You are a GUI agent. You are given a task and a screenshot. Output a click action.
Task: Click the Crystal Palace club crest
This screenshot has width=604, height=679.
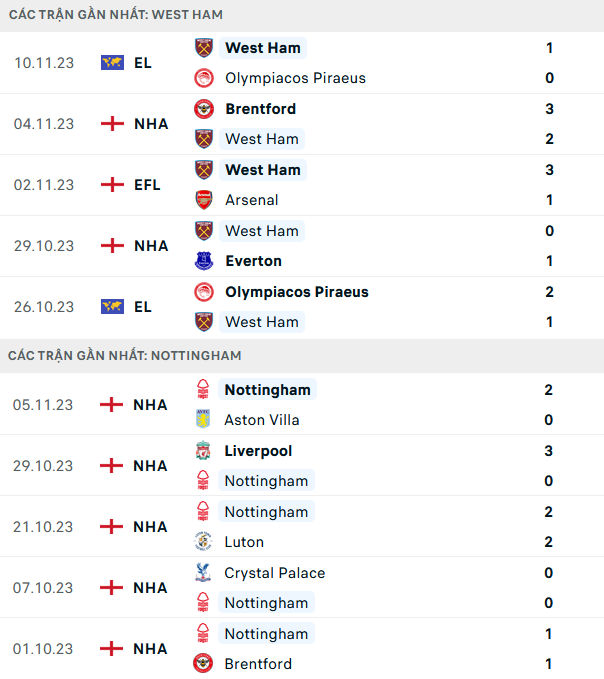click(x=204, y=573)
